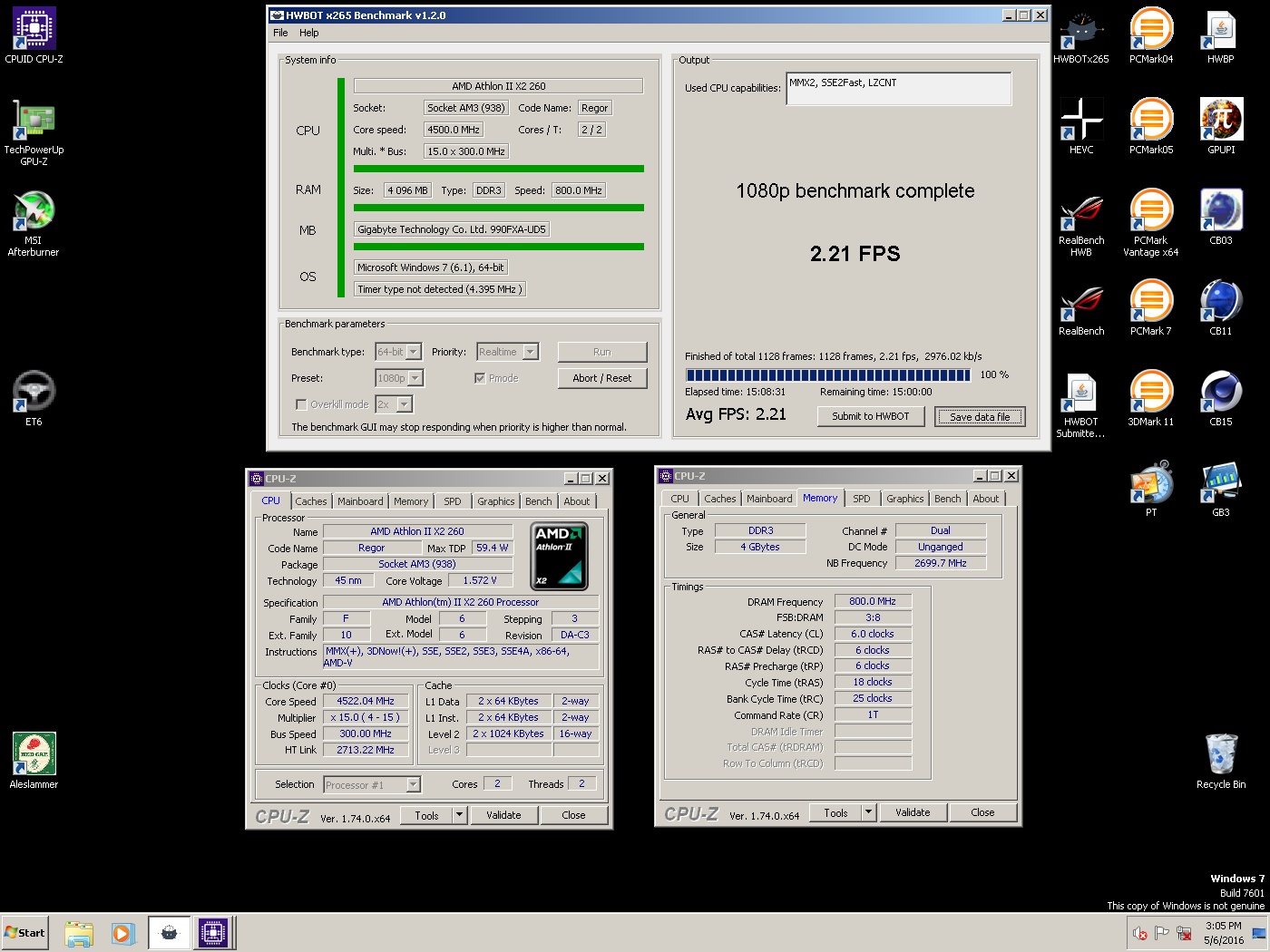Open the ET6 desktop icon
This screenshot has width=1270, height=952.
tap(34, 398)
